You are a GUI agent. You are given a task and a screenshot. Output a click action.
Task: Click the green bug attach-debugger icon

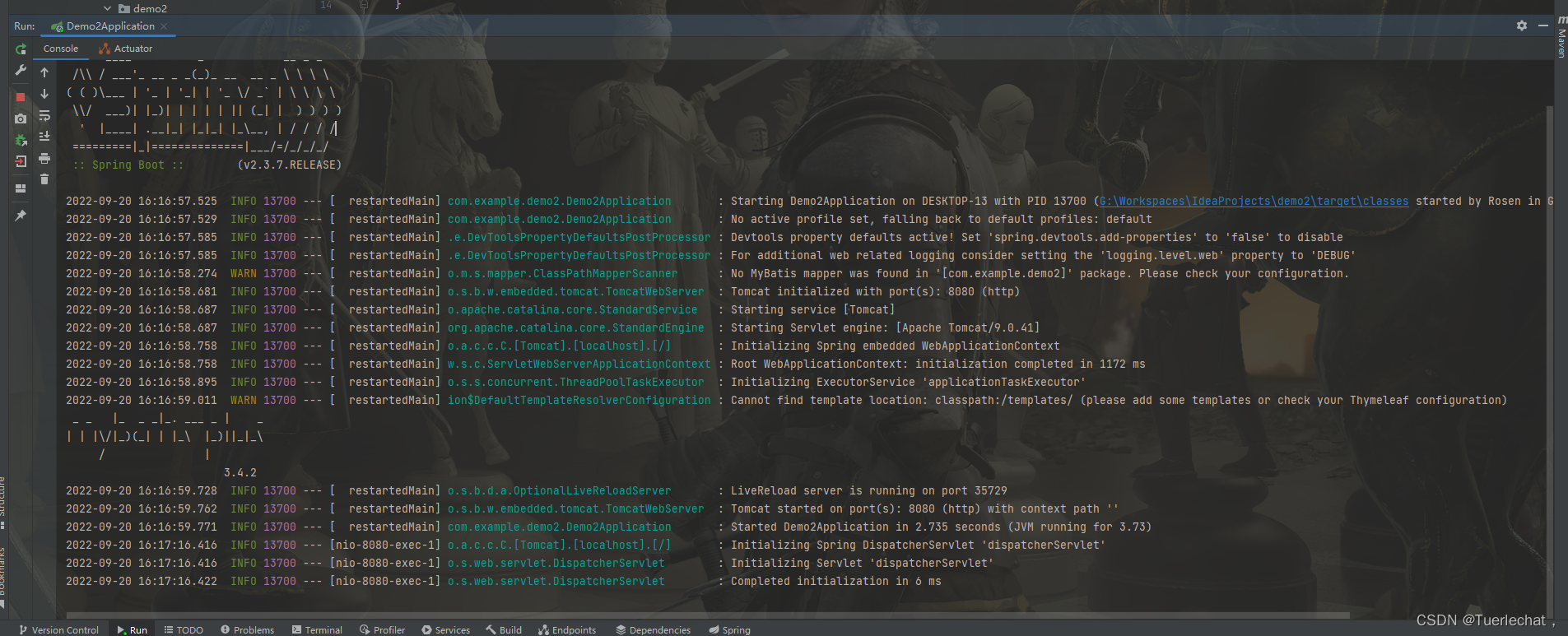point(21,140)
